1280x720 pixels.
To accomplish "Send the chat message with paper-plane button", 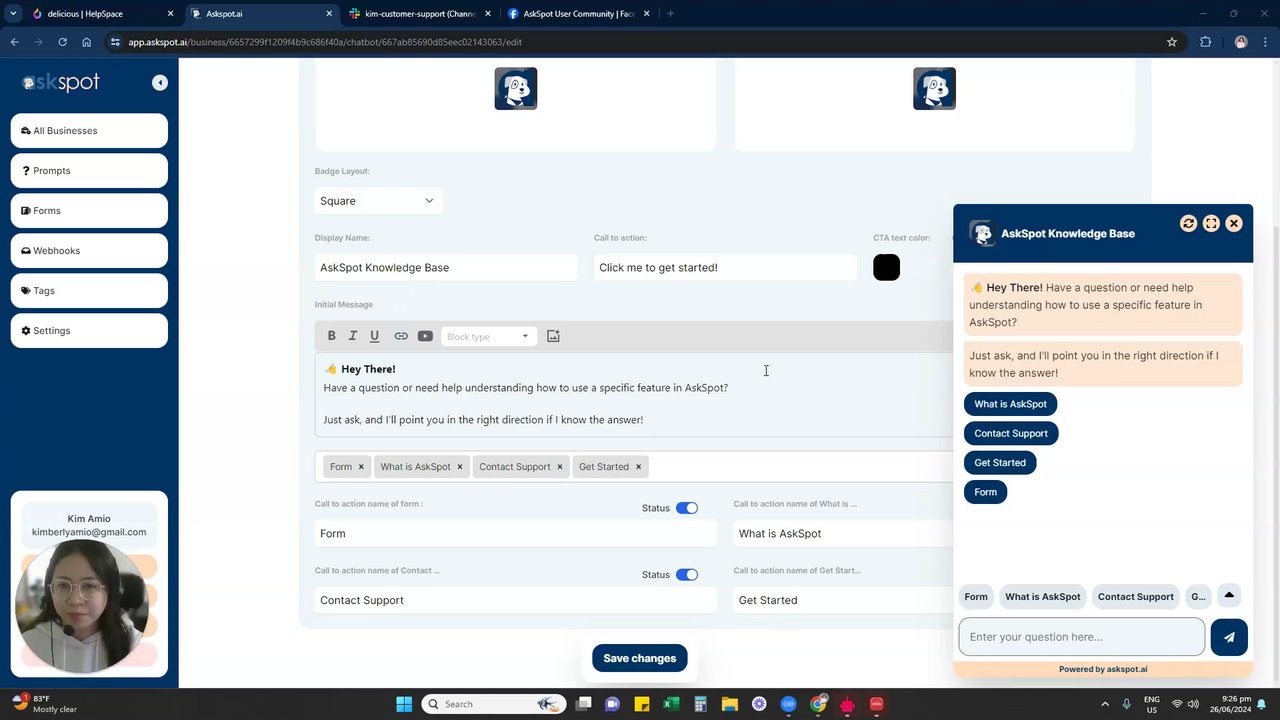I will click(1229, 637).
